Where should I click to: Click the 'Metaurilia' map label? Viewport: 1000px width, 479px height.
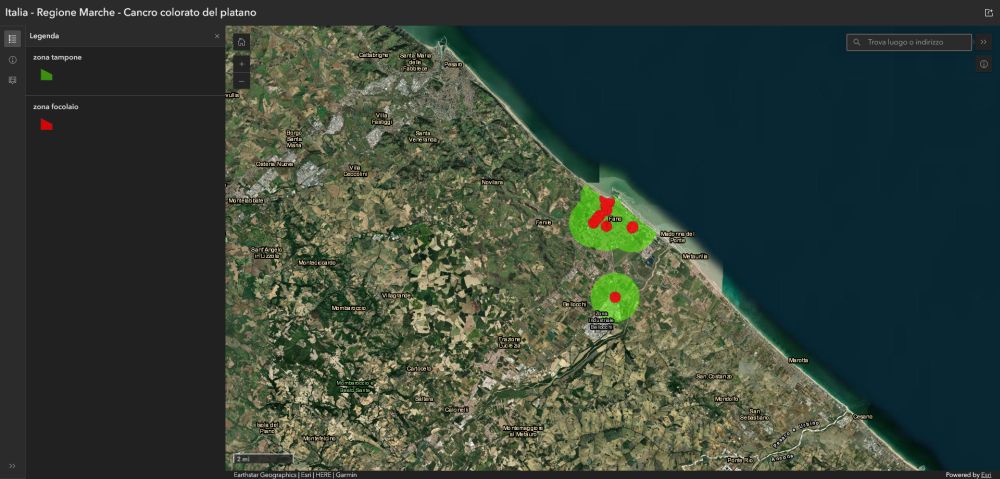pos(695,256)
